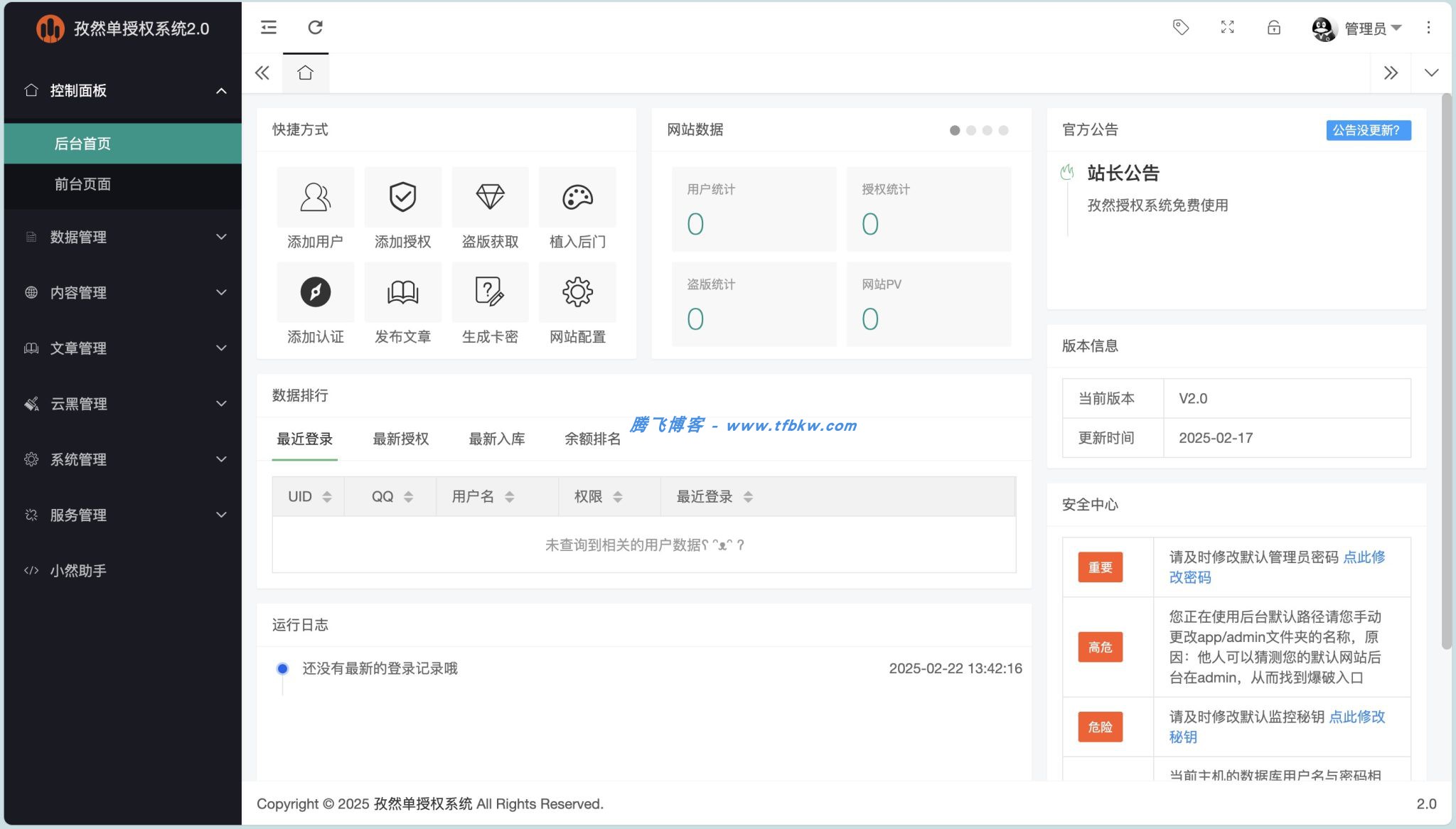This screenshot has height=829, width=1456.
Task: Select the 添加授权 shield icon
Action: (402, 198)
